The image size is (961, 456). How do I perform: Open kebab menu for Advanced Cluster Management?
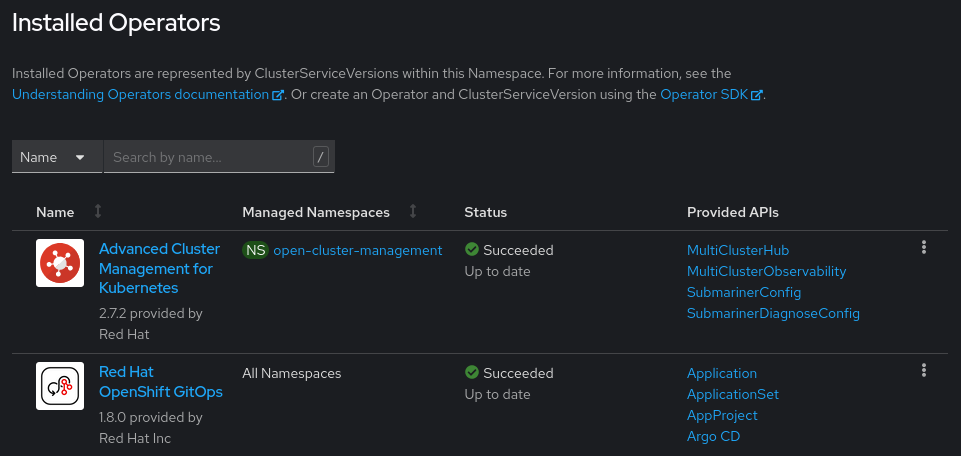pos(924,248)
